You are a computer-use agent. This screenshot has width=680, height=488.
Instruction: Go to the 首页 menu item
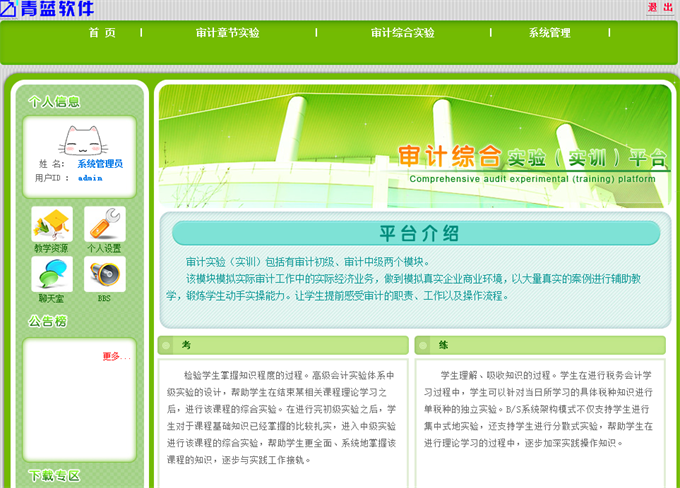pos(101,33)
